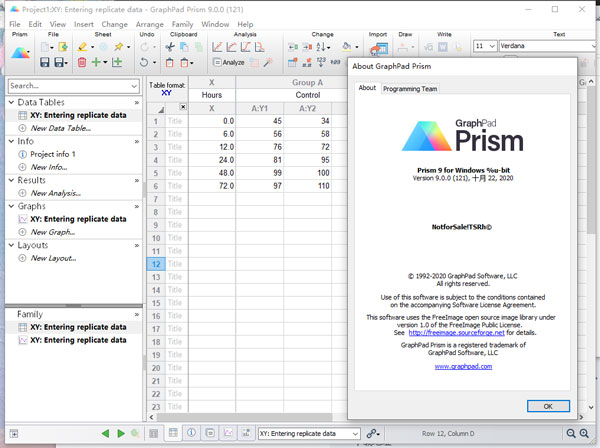
Task: Click the green previous sheet arrow
Action: click(107, 433)
